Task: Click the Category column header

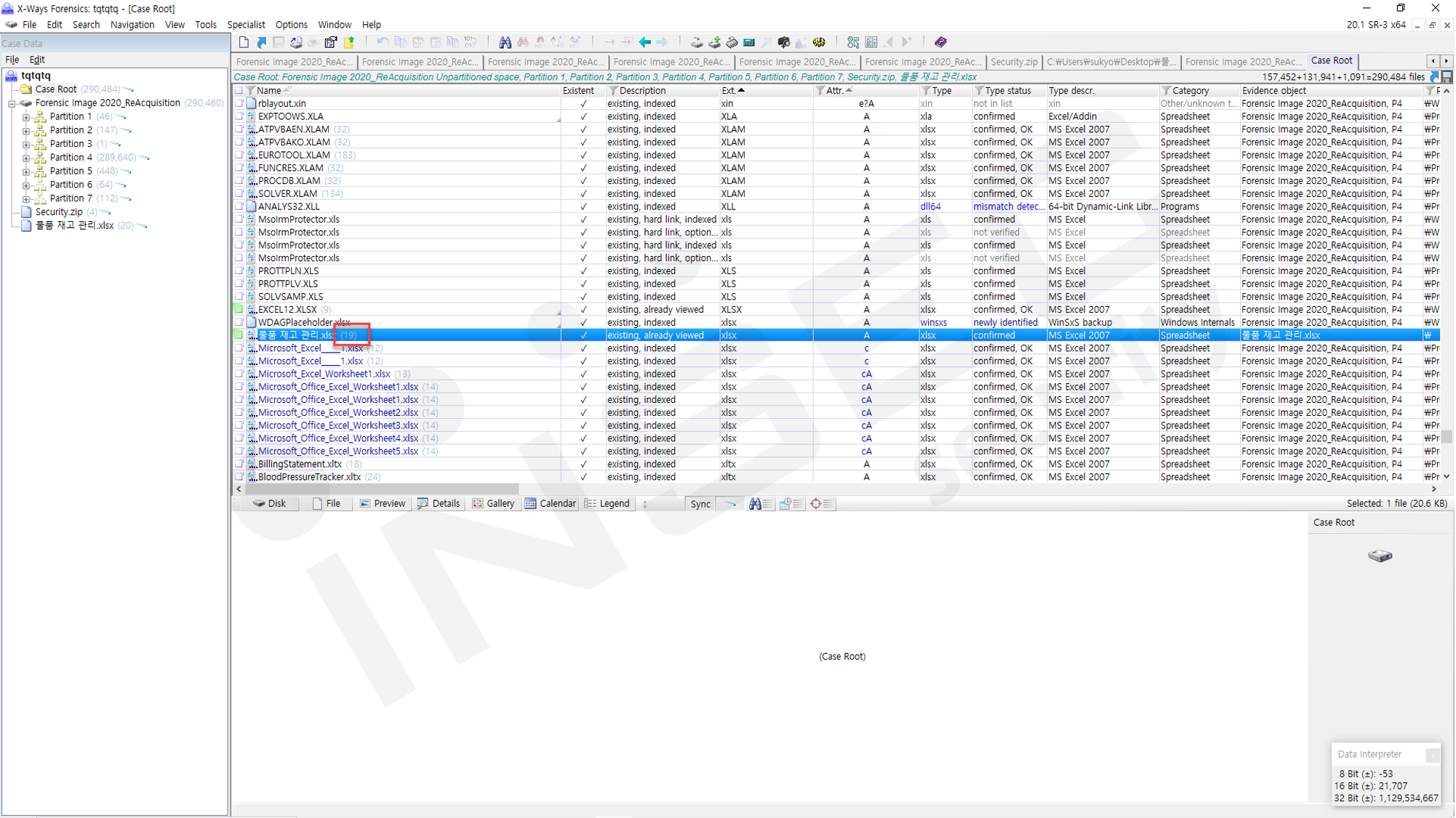Action: point(1190,91)
